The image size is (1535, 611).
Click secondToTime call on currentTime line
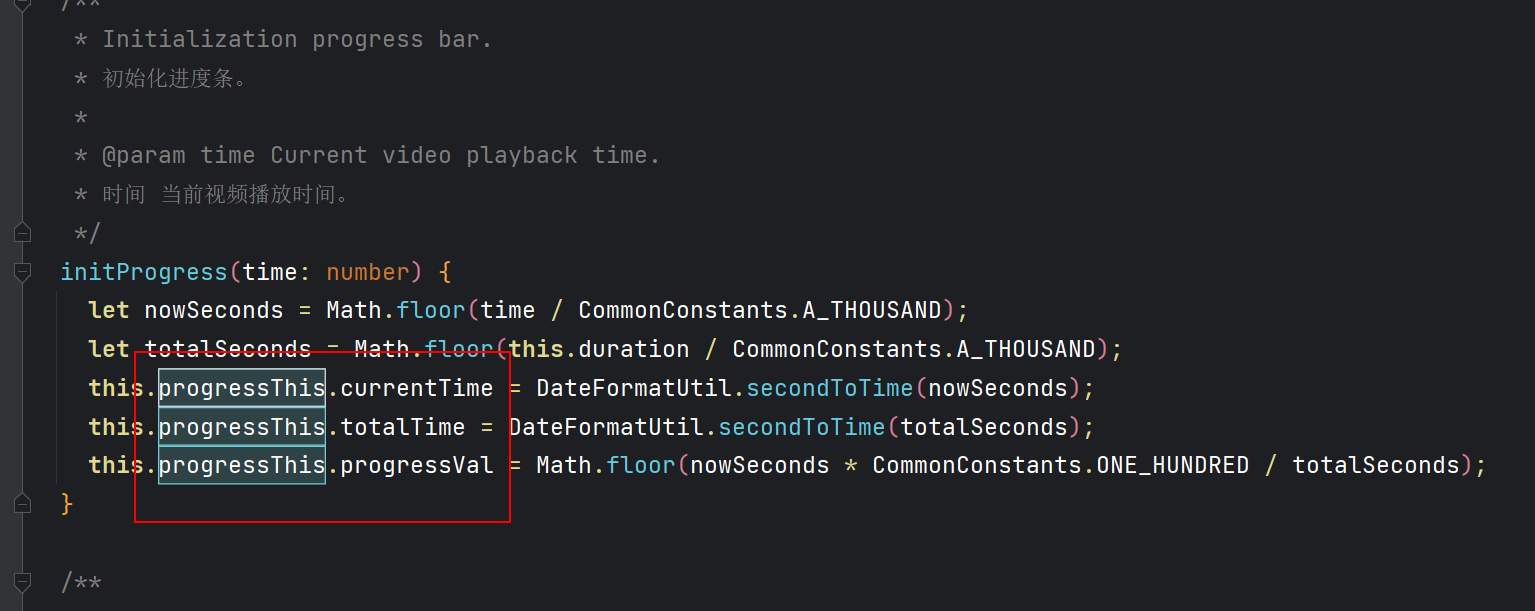pos(830,388)
